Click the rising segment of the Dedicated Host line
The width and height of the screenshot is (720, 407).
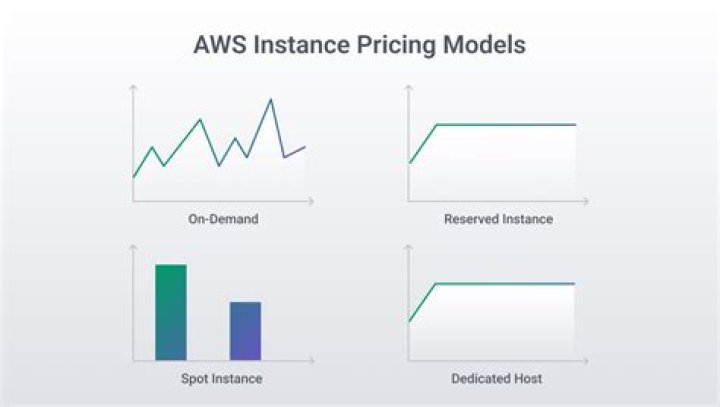pos(421,303)
